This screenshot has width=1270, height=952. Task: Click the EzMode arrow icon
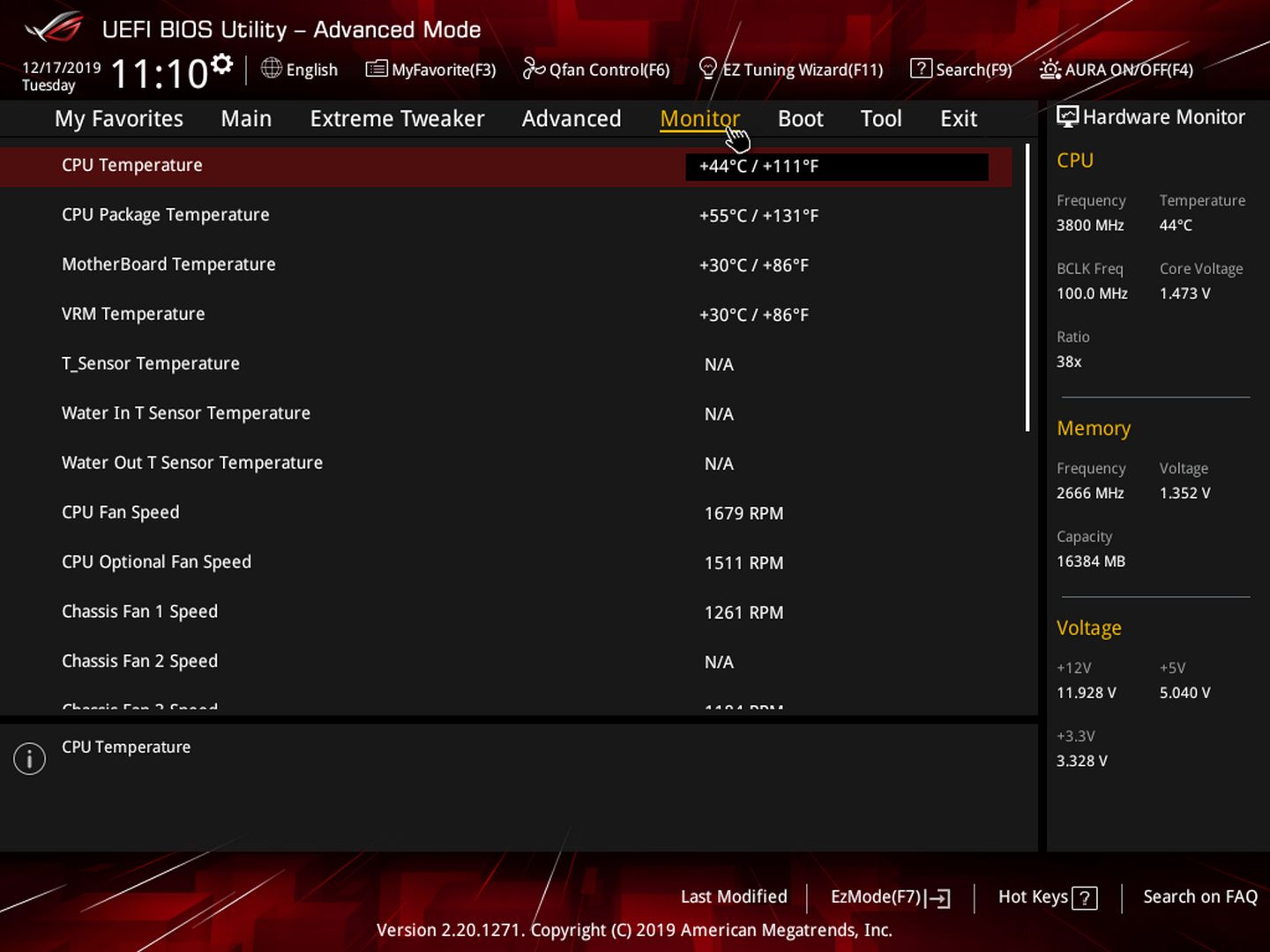tap(938, 898)
